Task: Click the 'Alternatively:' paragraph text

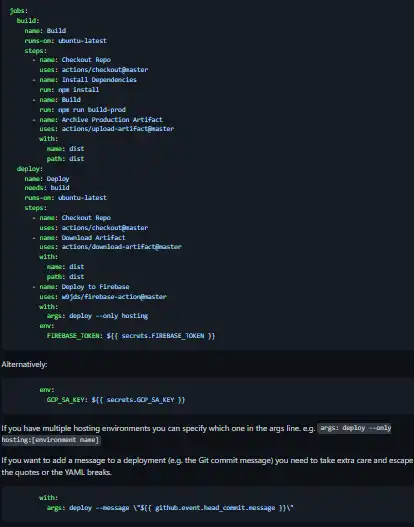Action: (x=25, y=364)
